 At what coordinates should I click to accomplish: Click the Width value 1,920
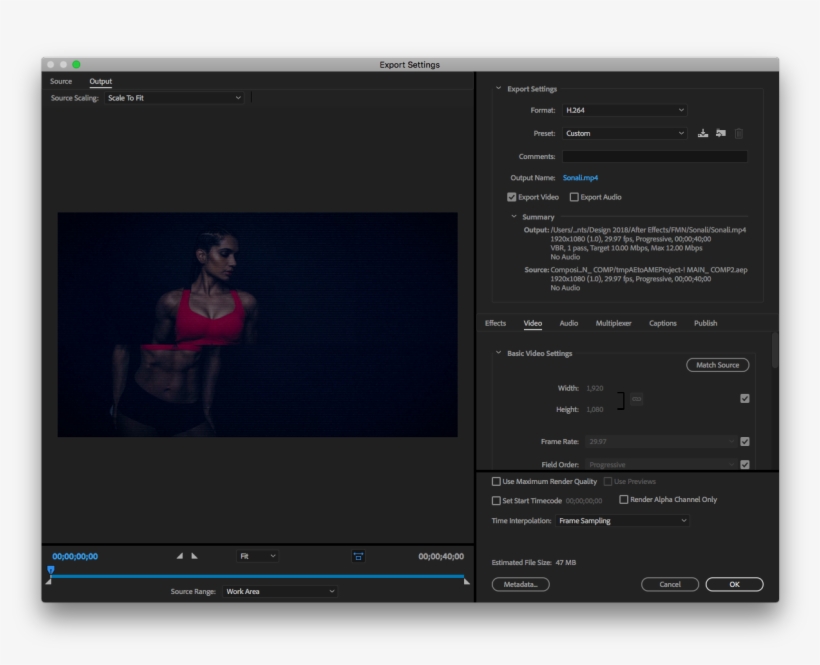(x=595, y=388)
